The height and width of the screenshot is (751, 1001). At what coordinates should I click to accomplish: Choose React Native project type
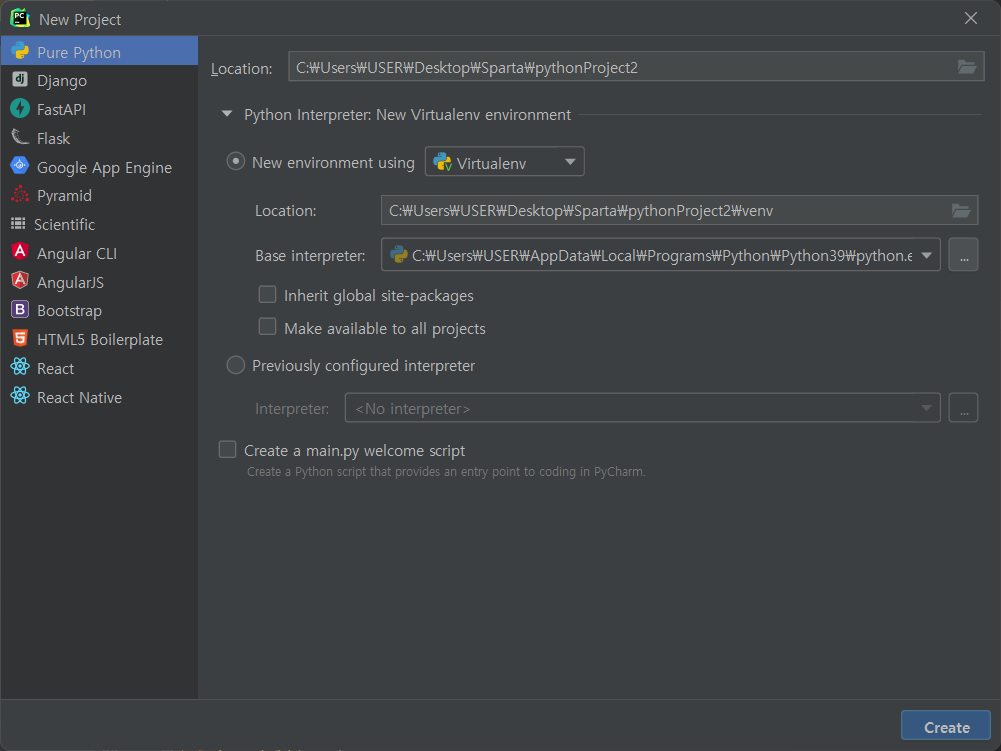pos(99,397)
